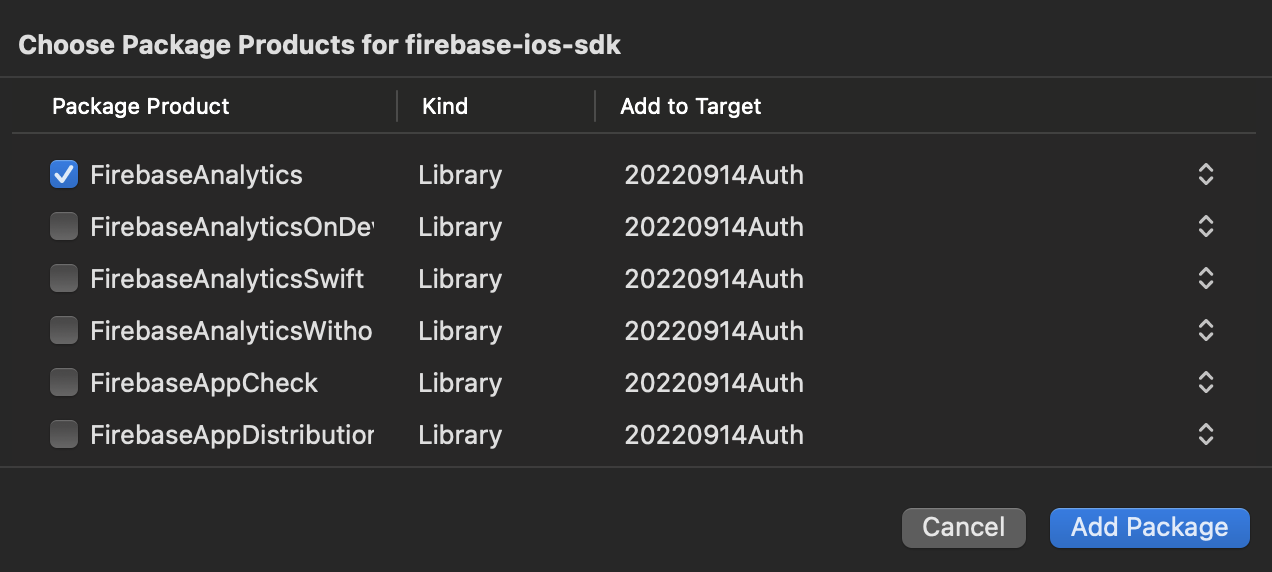Click the Kind column header
The height and width of the screenshot is (572, 1272).
click(445, 106)
